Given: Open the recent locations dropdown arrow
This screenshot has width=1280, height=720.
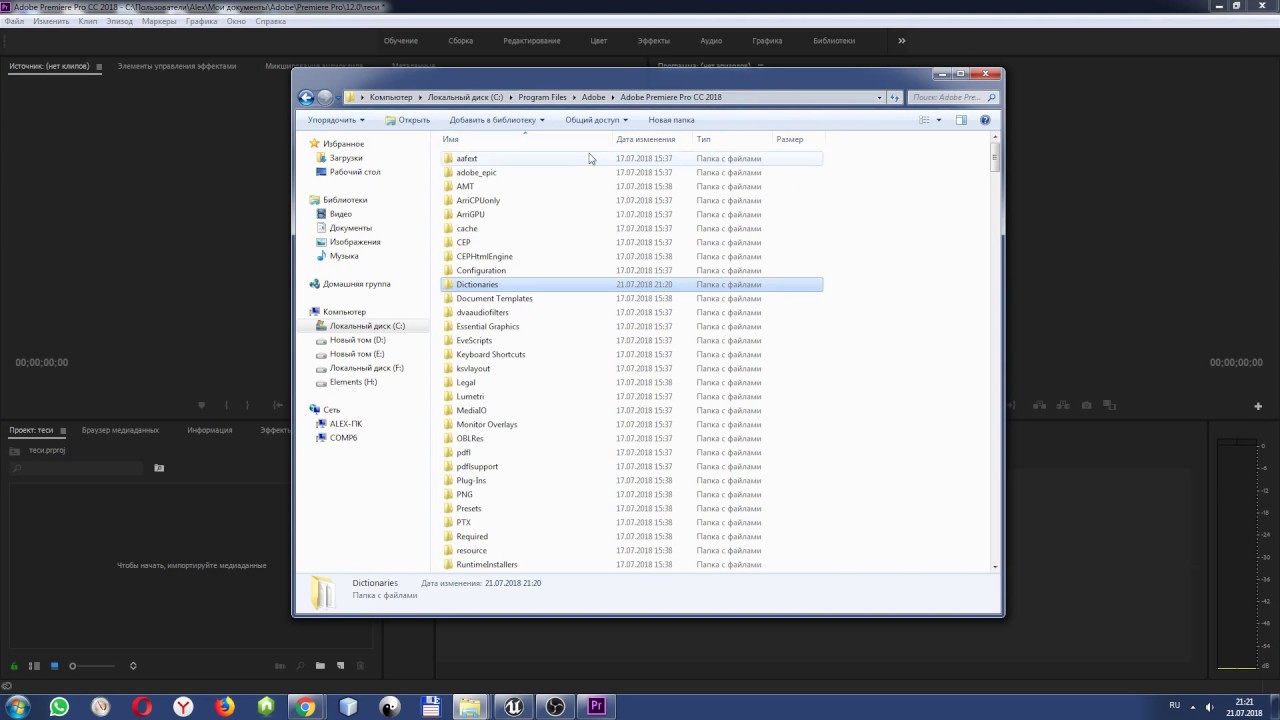Looking at the screenshot, I should 338,98.
